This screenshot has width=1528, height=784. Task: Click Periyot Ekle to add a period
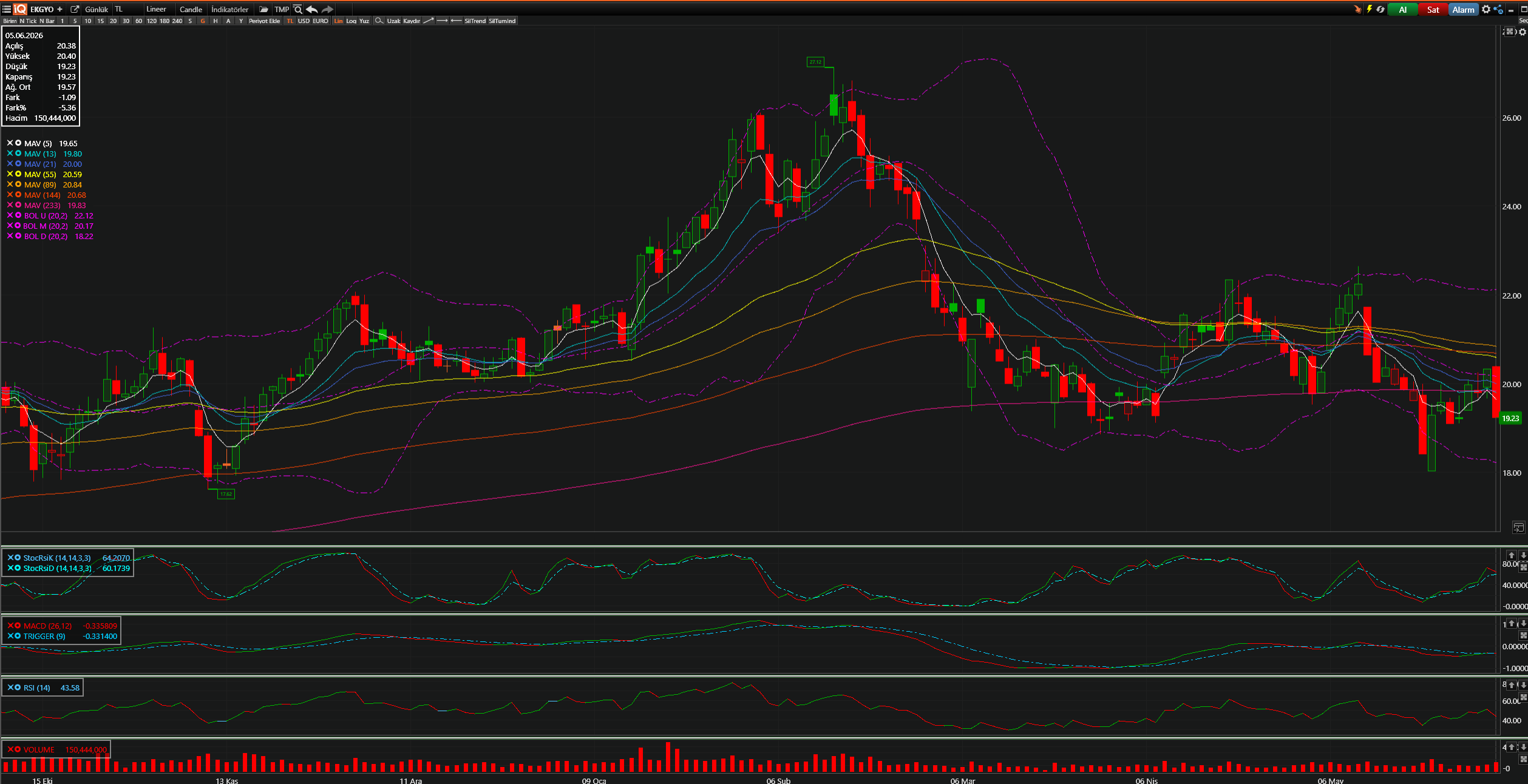pos(264,21)
